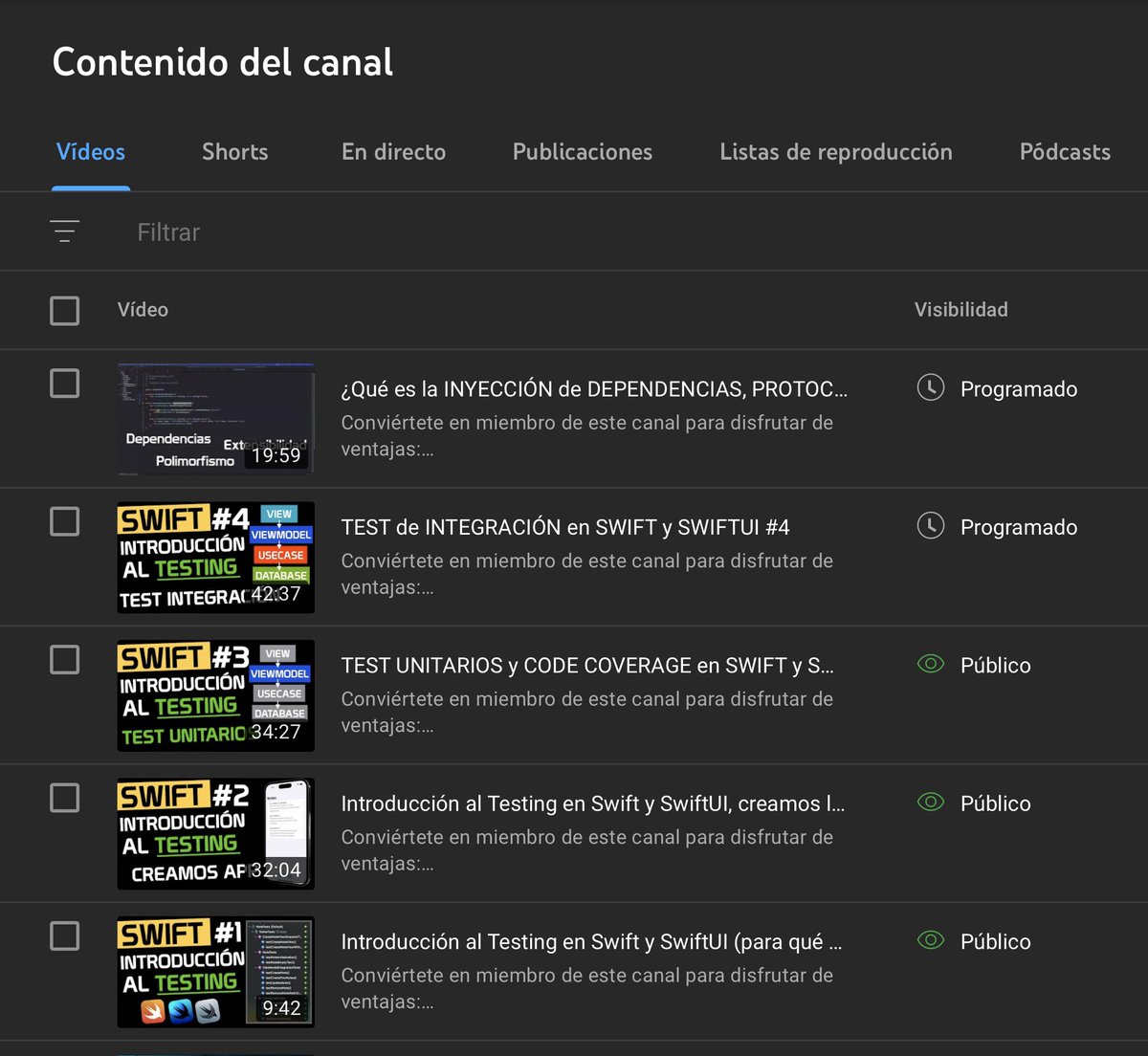Viewport: 1148px width, 1056px height.
Task: Click the Vídeo column header
Action: 143,310
